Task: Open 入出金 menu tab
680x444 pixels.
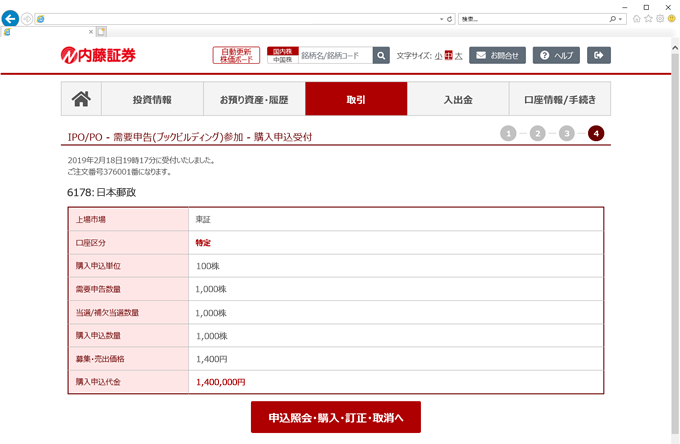Action: 458,99
